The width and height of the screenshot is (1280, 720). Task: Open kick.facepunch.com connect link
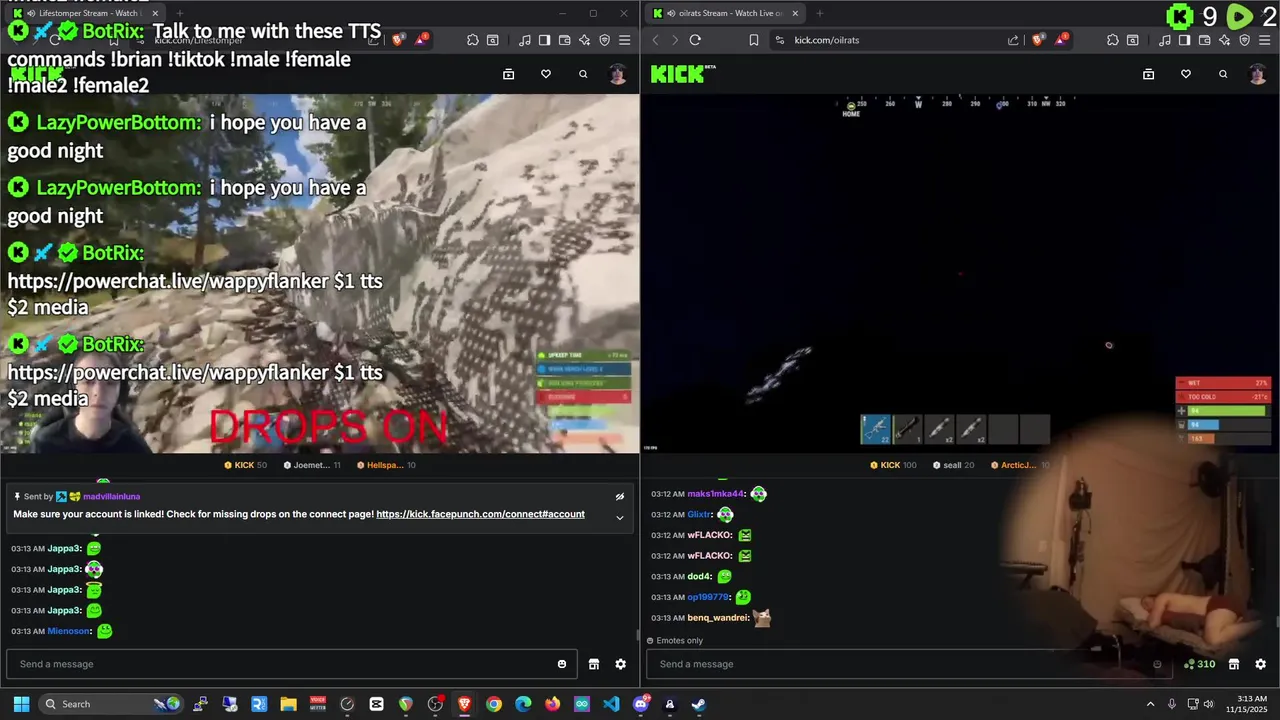click(x=480, y=514)
